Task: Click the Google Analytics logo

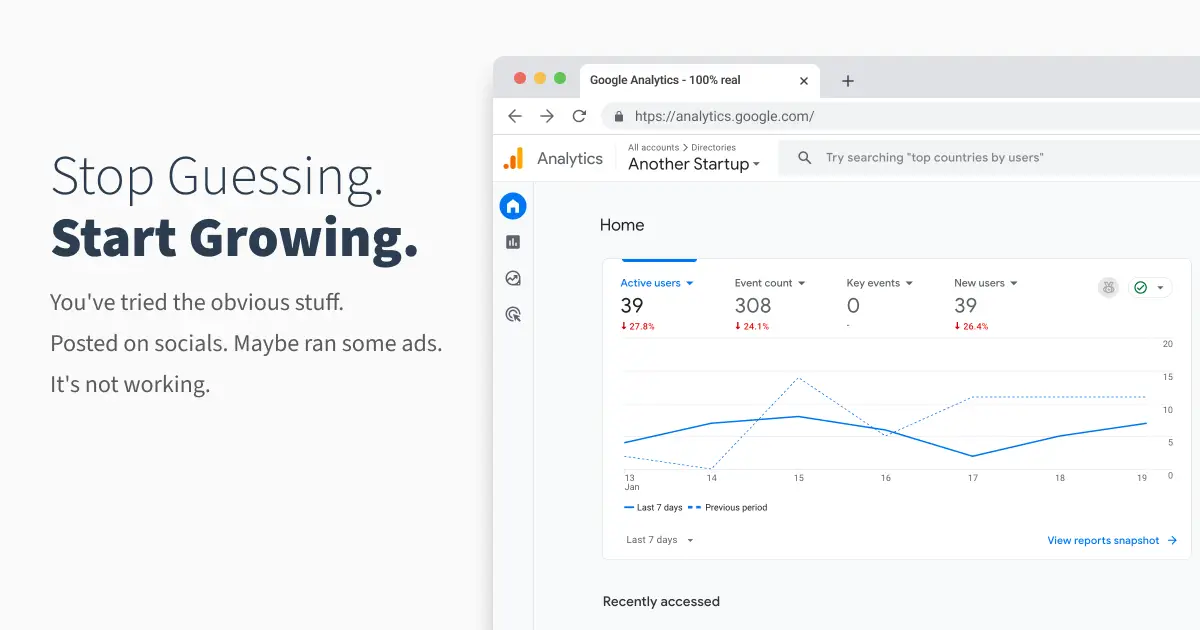Action: [513, 158]
